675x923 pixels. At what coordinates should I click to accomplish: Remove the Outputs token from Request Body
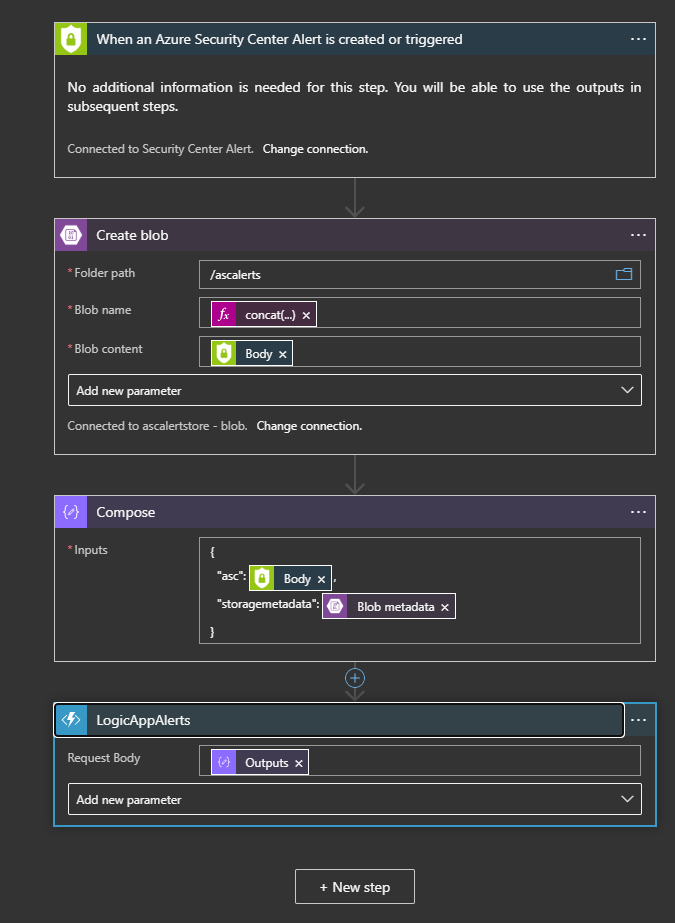pyautogui.click(x=298, y=763)
